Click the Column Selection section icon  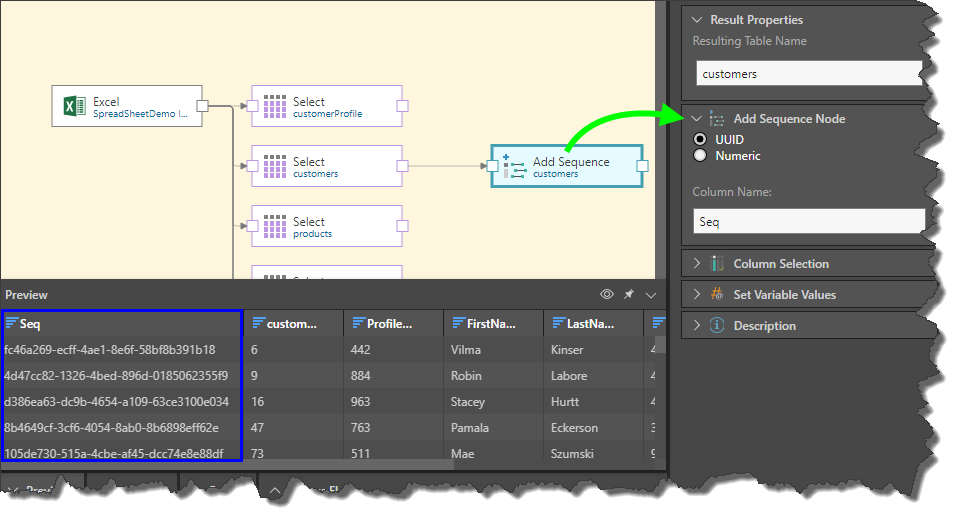click(717, 264)
